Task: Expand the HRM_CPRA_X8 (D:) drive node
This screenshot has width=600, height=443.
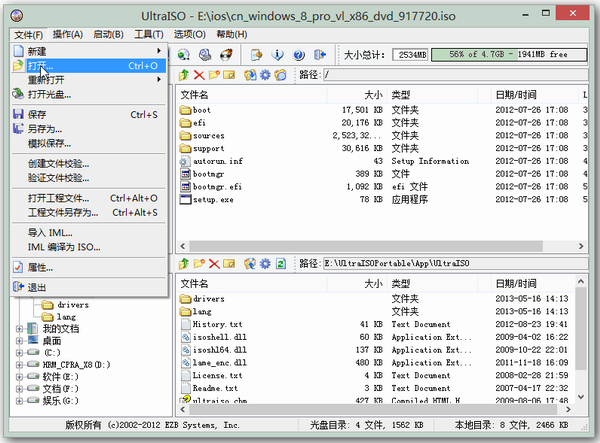Action: pos(19,365)
